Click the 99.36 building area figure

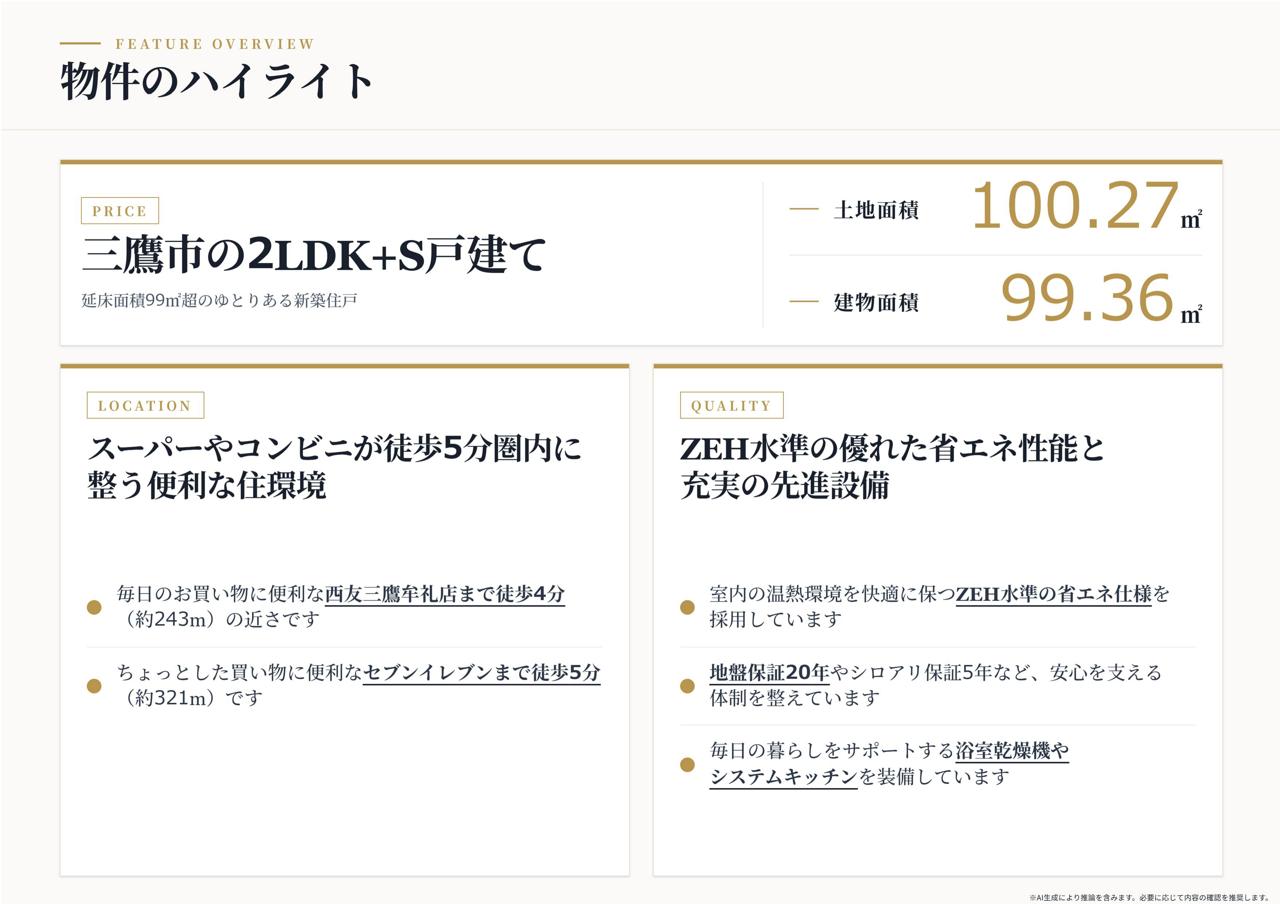tap(1087, 298)
